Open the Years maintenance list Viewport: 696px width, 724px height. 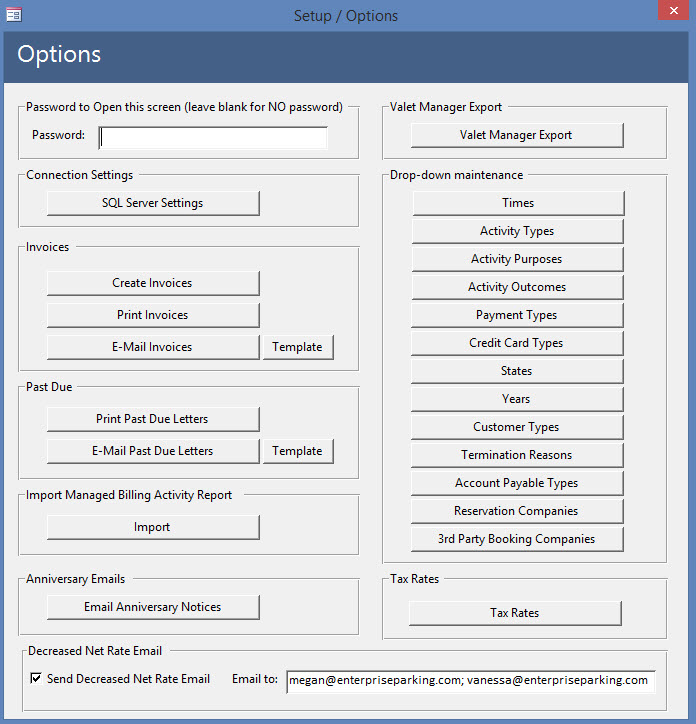click(x=517, y=399)
